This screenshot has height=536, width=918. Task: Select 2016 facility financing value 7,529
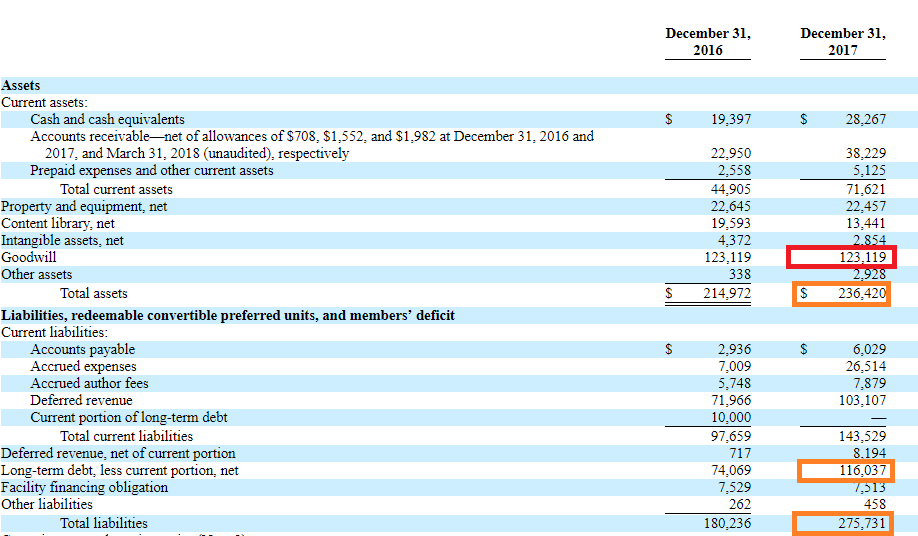click(x=734, y=487)
